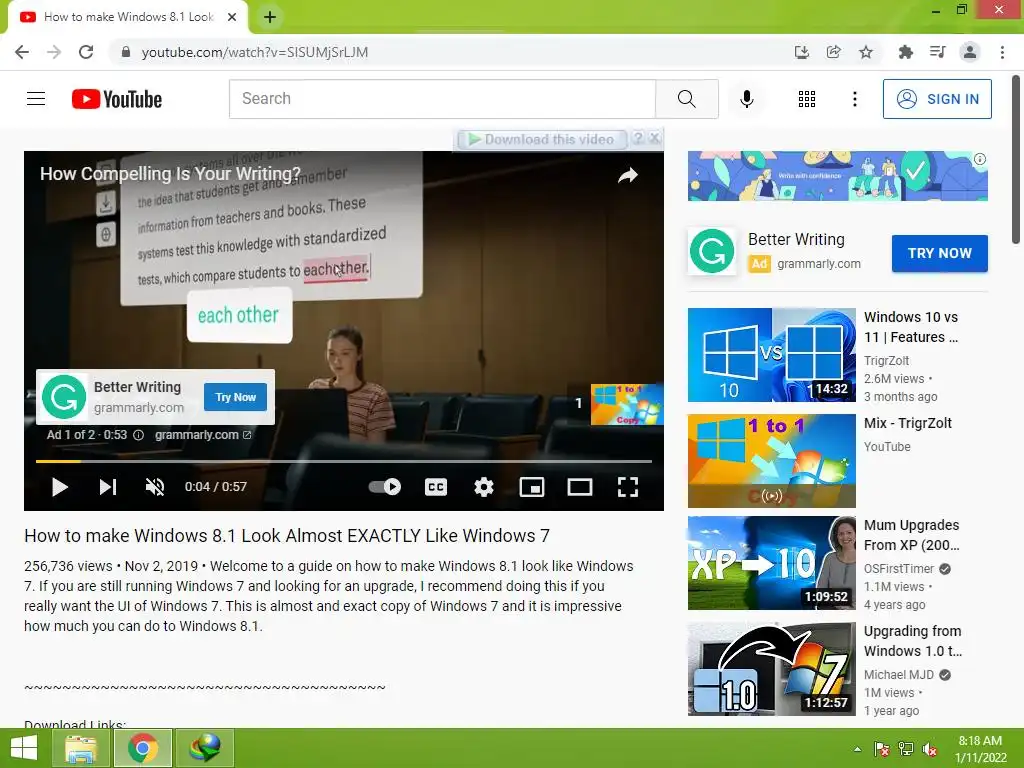
Task: Open File Explorer from taskbar
Action: click(x=80, y=748)
